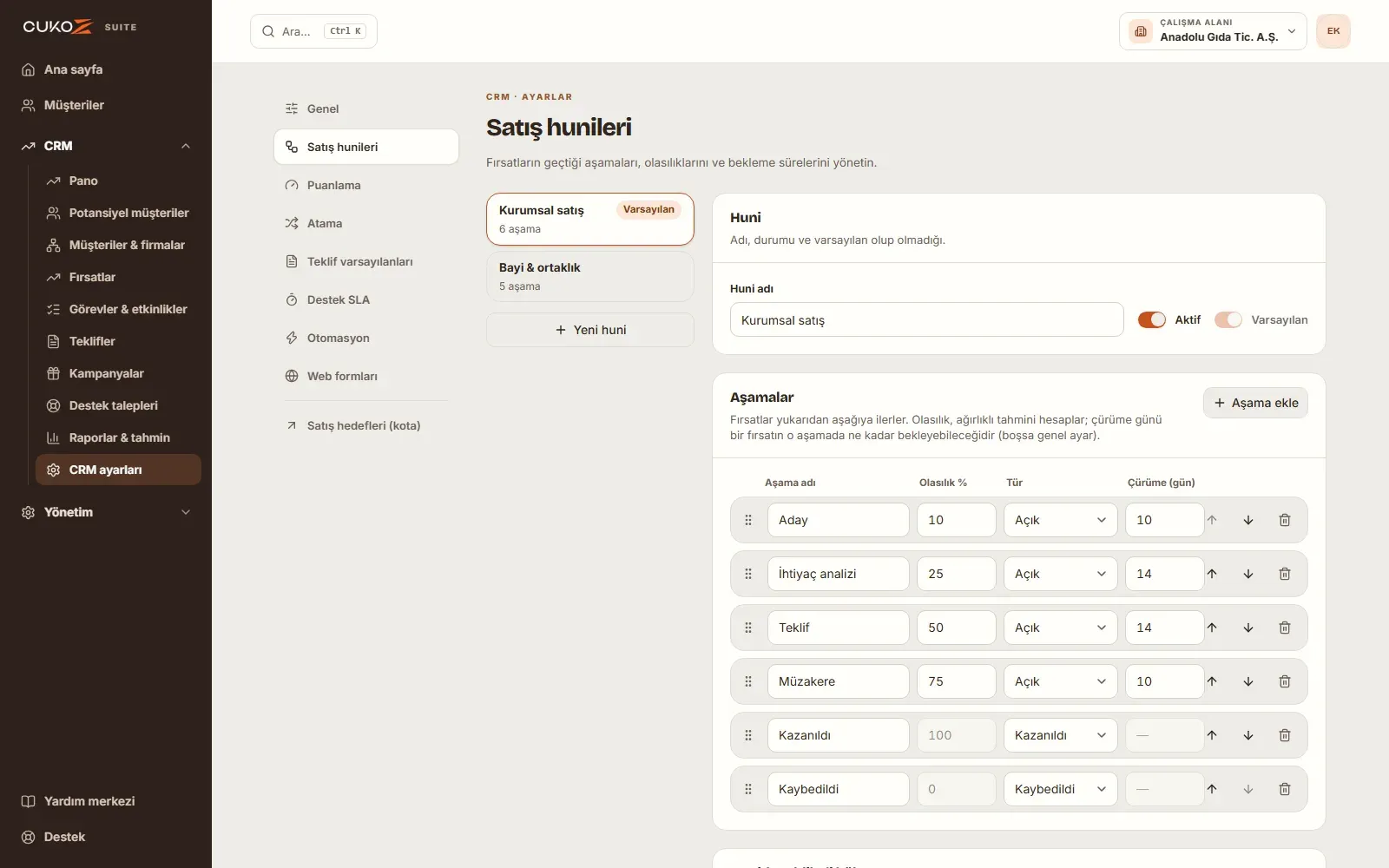Switch to Otomasyon settings
The width and height of the screenshot is (1389, 868).
366,338
